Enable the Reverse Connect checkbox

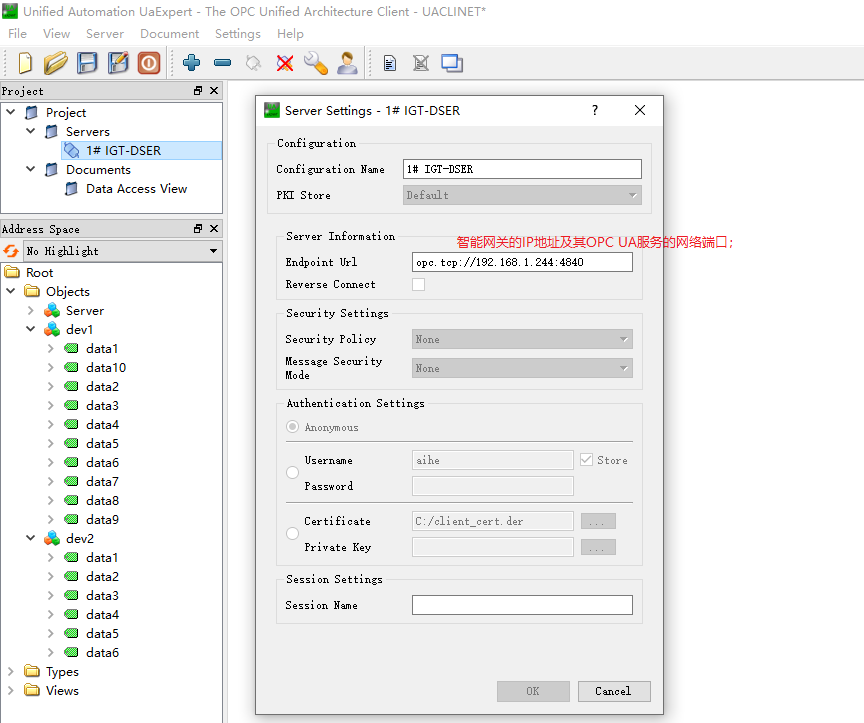(418, 284)
